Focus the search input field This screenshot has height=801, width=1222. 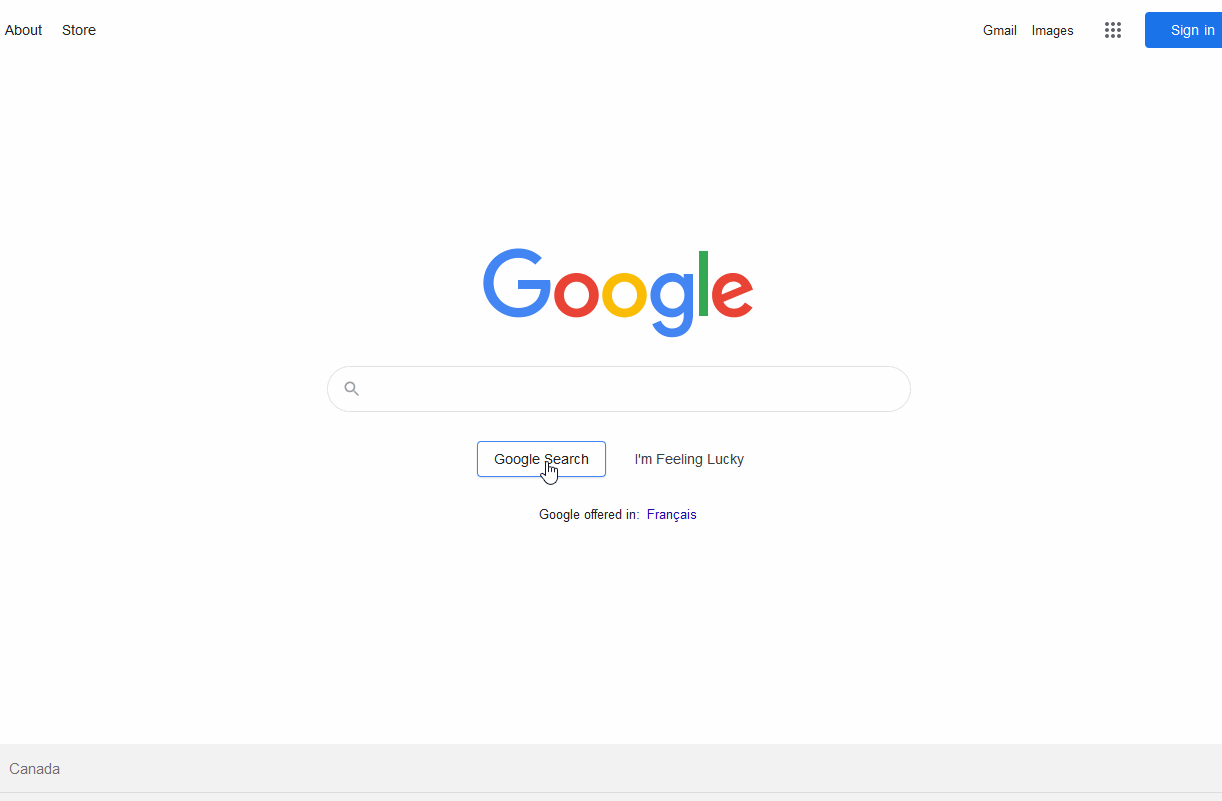click(x=619, y=389)
